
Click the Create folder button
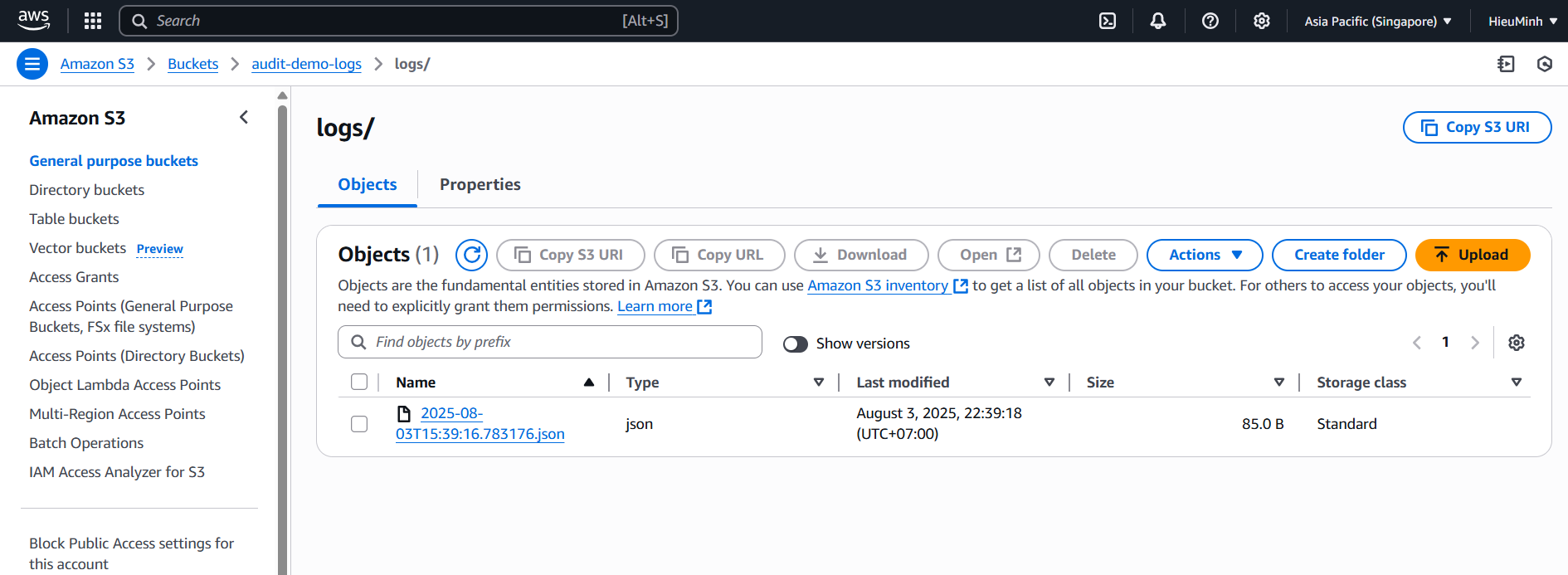1339,255
